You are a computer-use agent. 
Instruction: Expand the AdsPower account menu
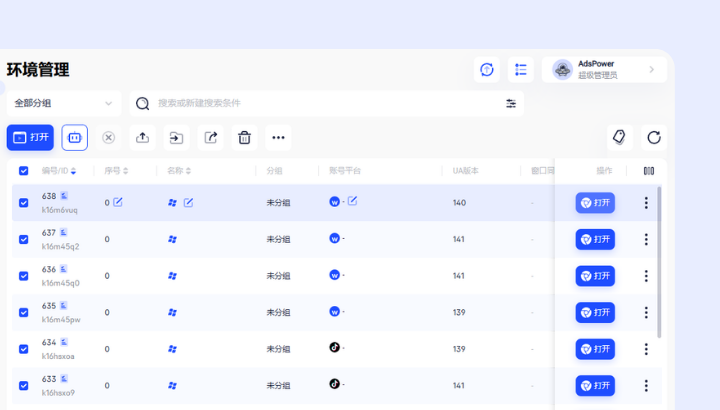(x=604, y=70)
